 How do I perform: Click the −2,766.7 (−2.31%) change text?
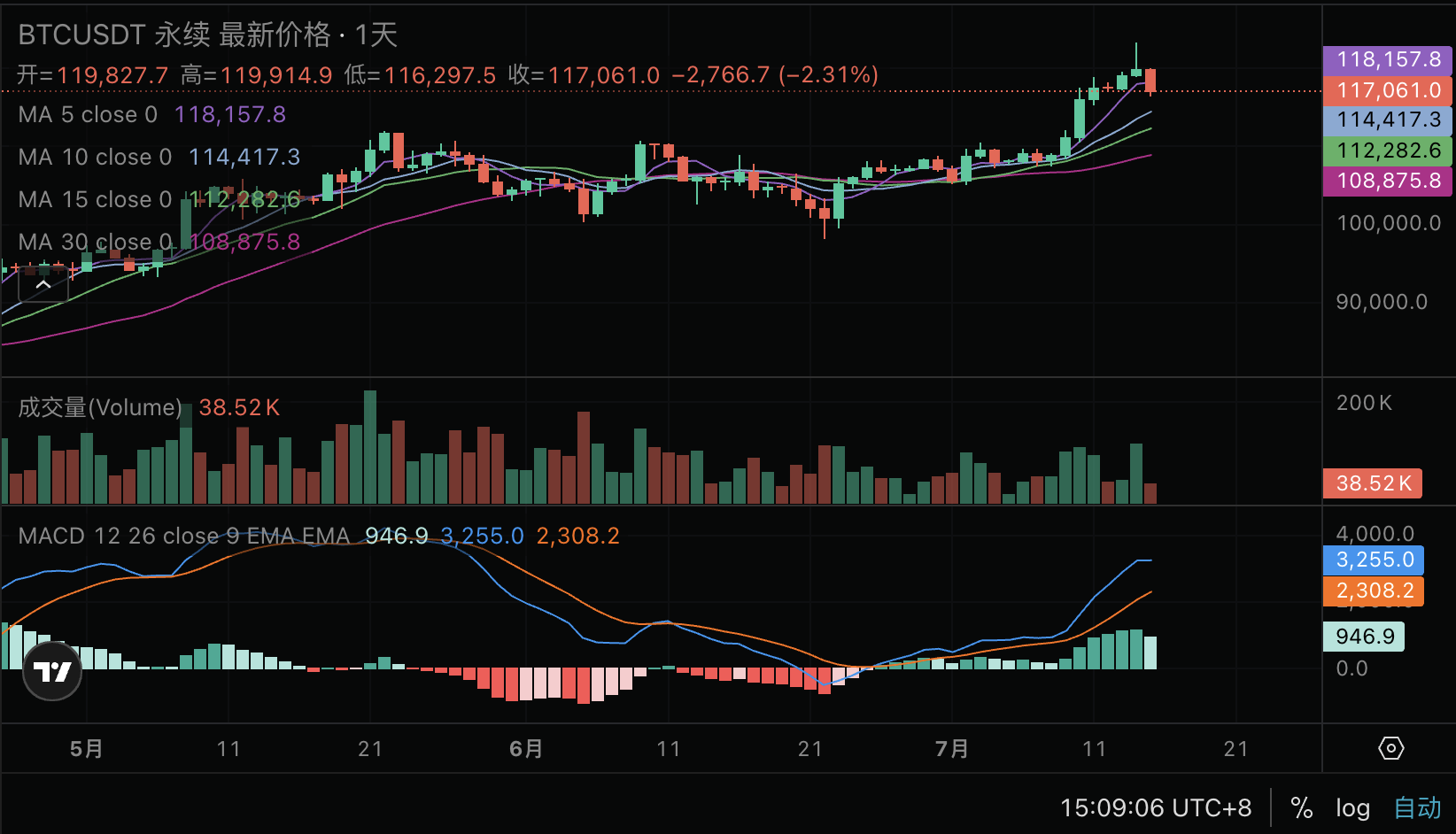click(x=775, y=75)
